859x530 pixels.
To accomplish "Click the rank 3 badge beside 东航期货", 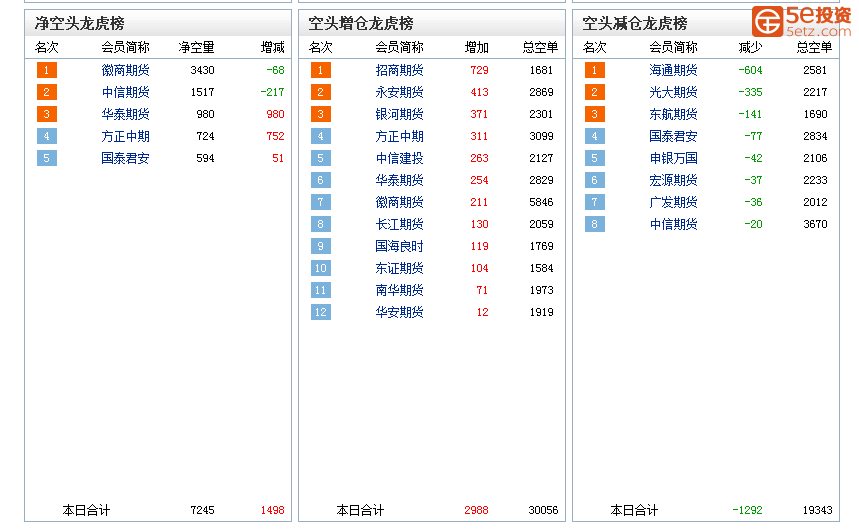I will click(594, 114).
